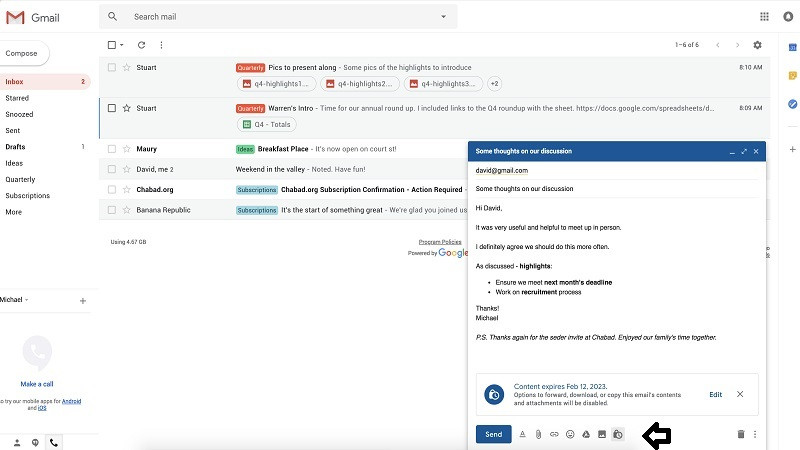Tick the checkbox for Banana Republic email
The height and width of the screenshot is (450, 800).
[x=112, y=210]
